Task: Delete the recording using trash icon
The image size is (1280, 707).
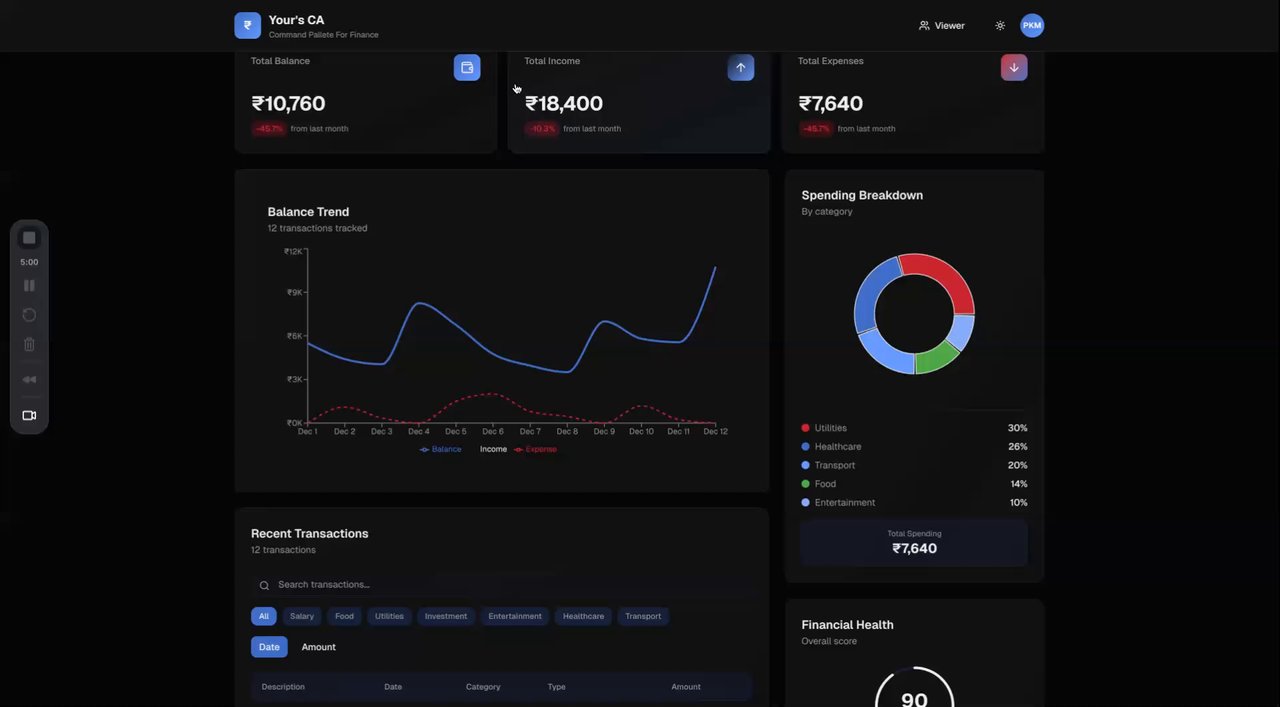Action: pyautogui.click(x=29, y=345)
